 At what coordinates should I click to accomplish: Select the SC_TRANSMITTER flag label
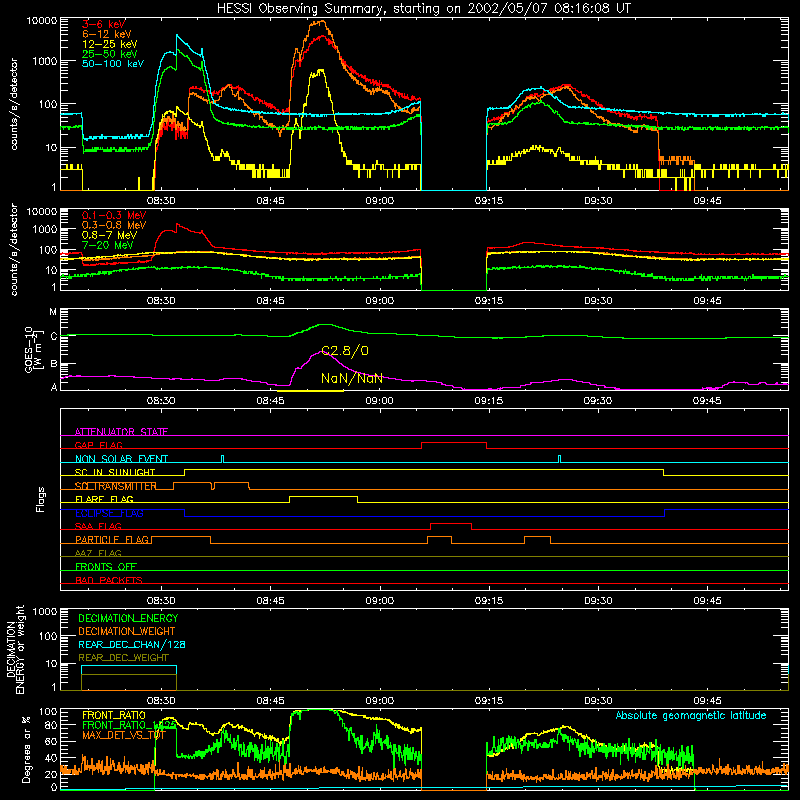click(116, 486)
